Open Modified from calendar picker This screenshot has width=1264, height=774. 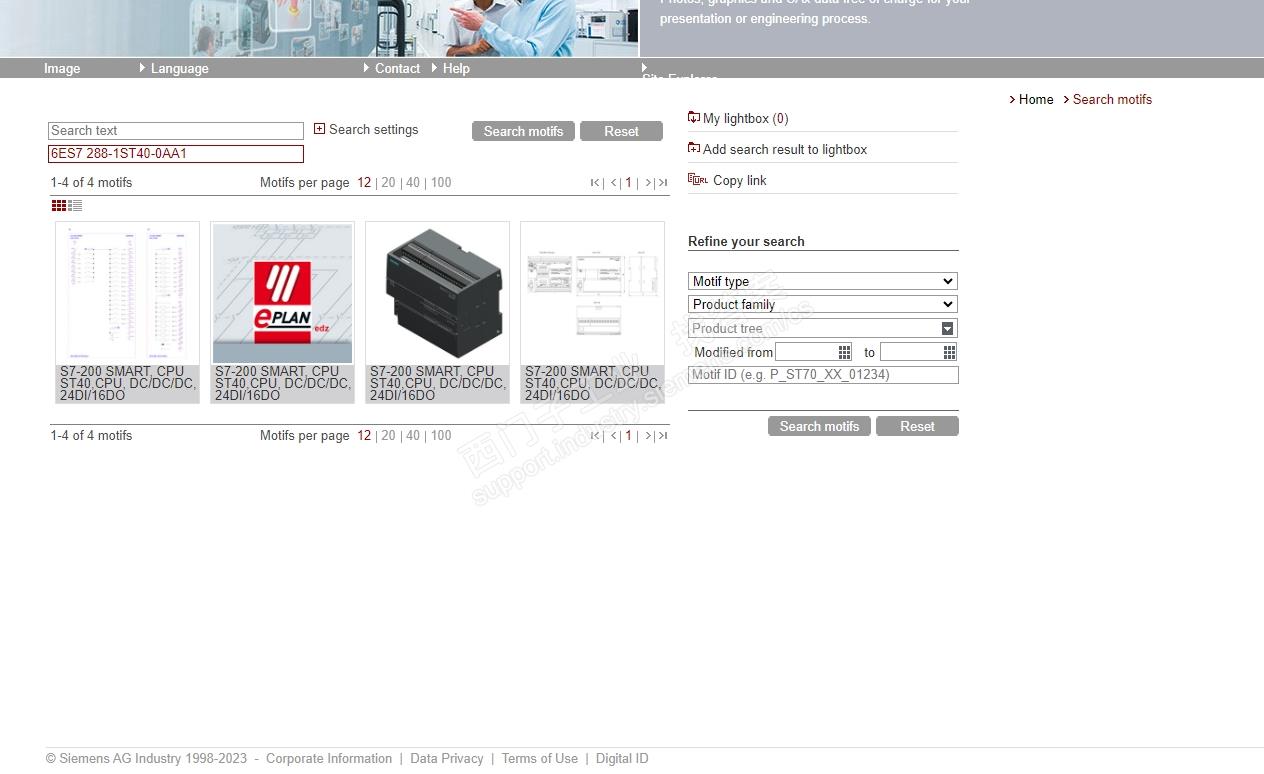point(845,352)
